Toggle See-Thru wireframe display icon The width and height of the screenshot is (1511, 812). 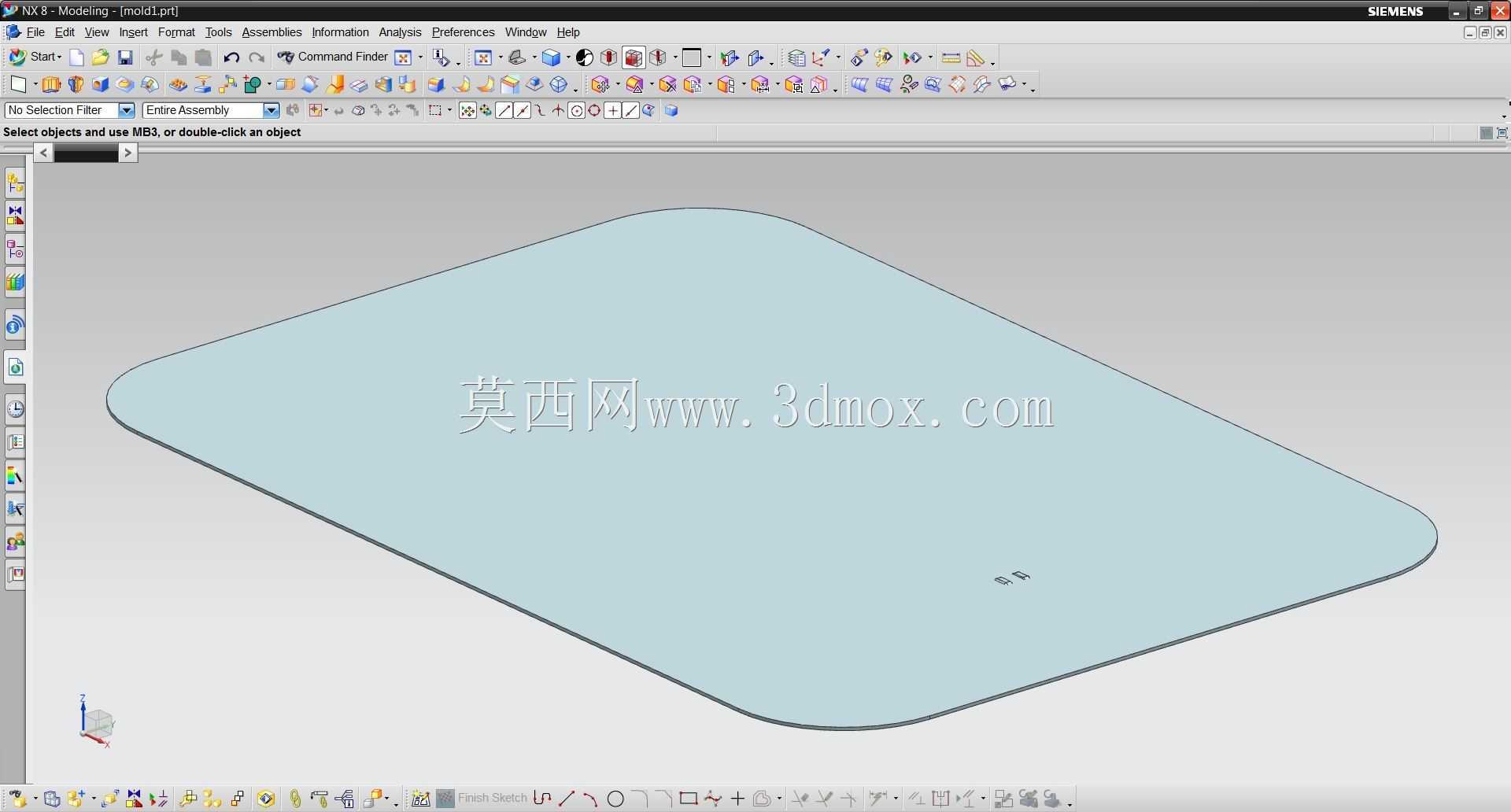point(634,57)
